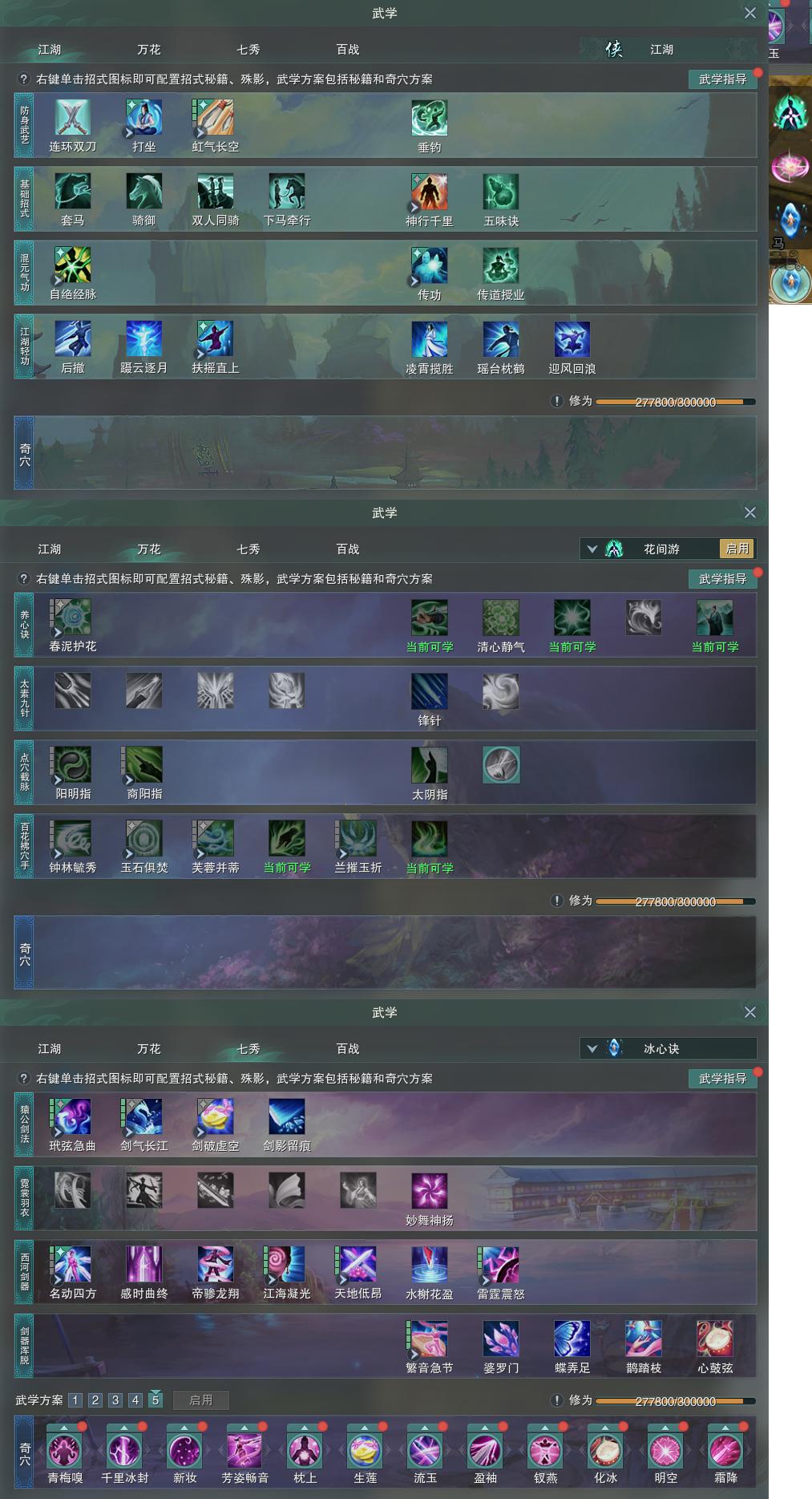Click the 蝶弄足 skill icon

pyautogui.click(x=572, y=1339)
